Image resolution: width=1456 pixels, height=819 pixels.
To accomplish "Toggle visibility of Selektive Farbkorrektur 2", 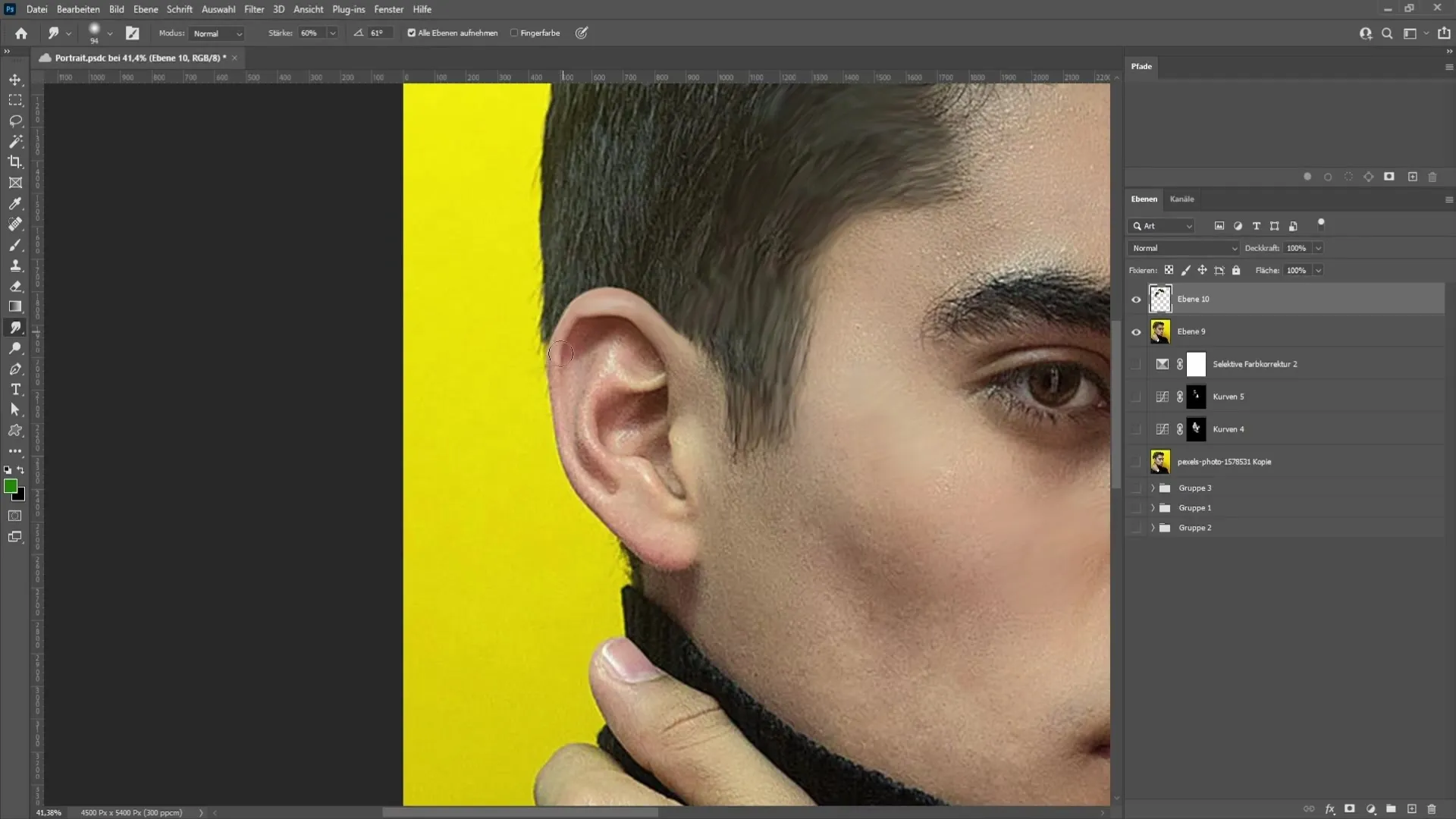I will coord(1136,363).
